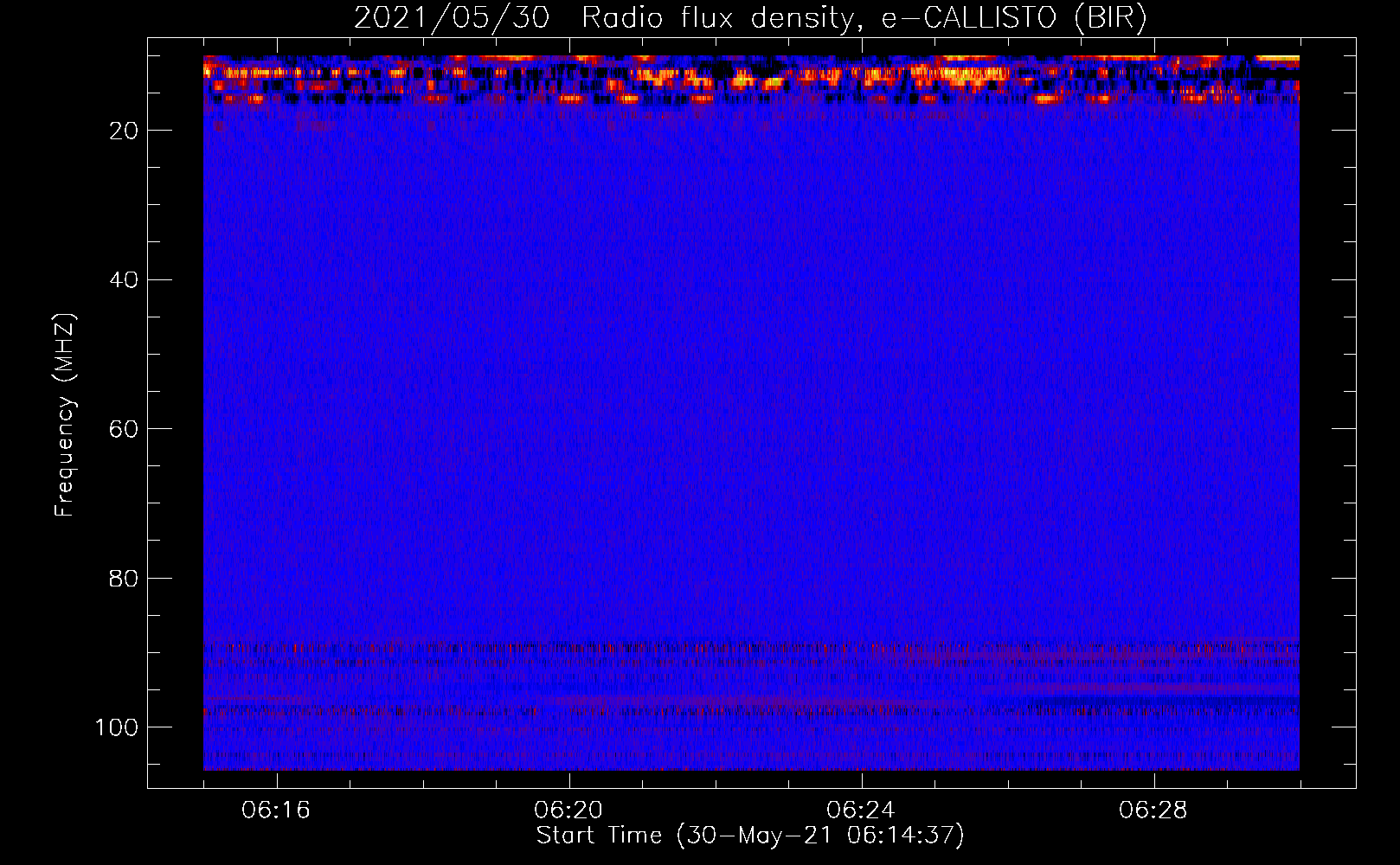Viewport: 1400px width, 865px height.
Task: Click the 06:24 time tick label
Action: pyautogui.click(x=861, y=811)
